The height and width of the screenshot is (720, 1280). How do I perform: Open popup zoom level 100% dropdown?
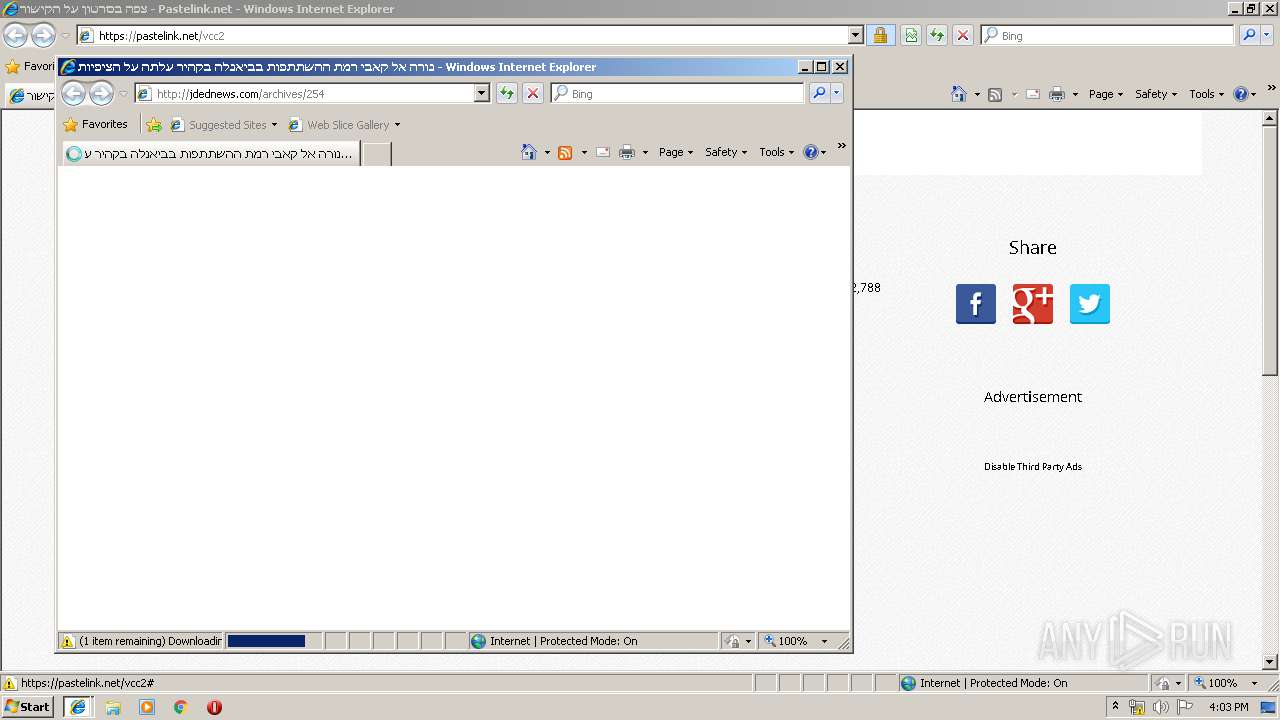824,641
